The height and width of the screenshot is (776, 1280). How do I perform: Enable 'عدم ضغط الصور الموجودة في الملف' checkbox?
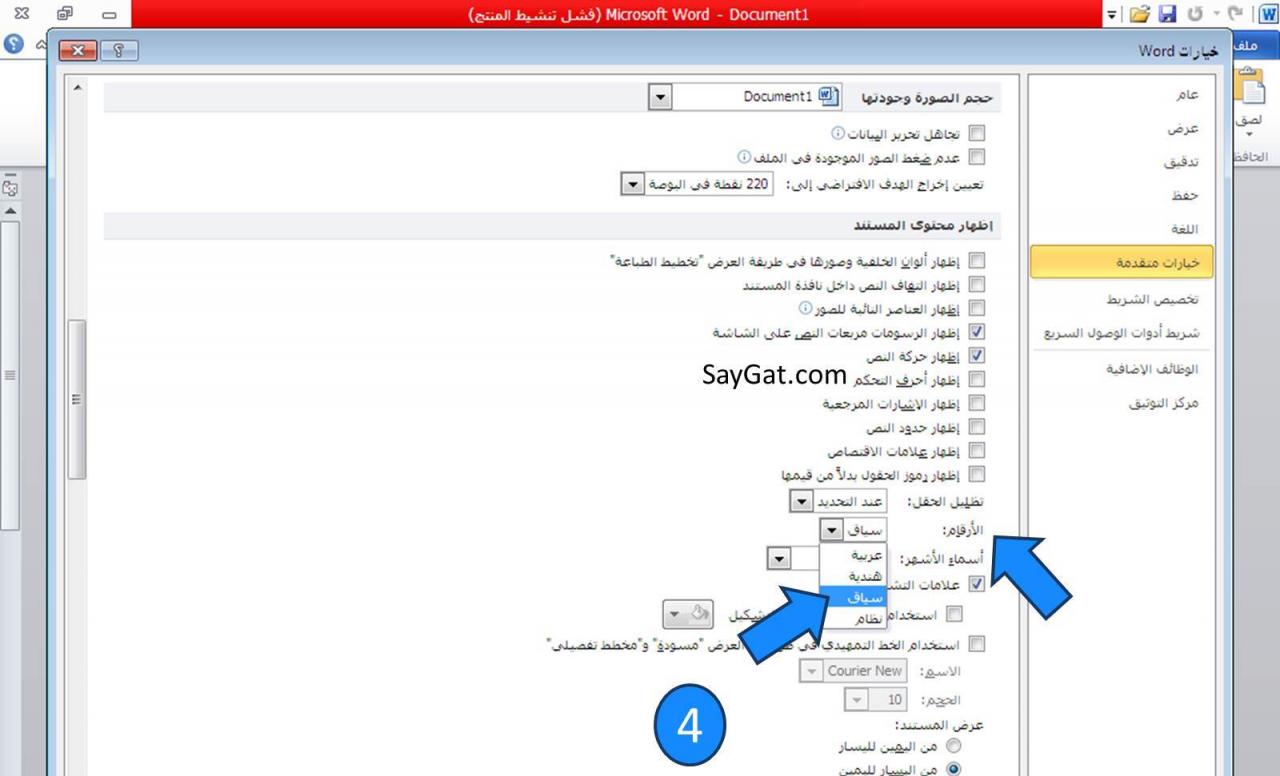coord(977,157)
